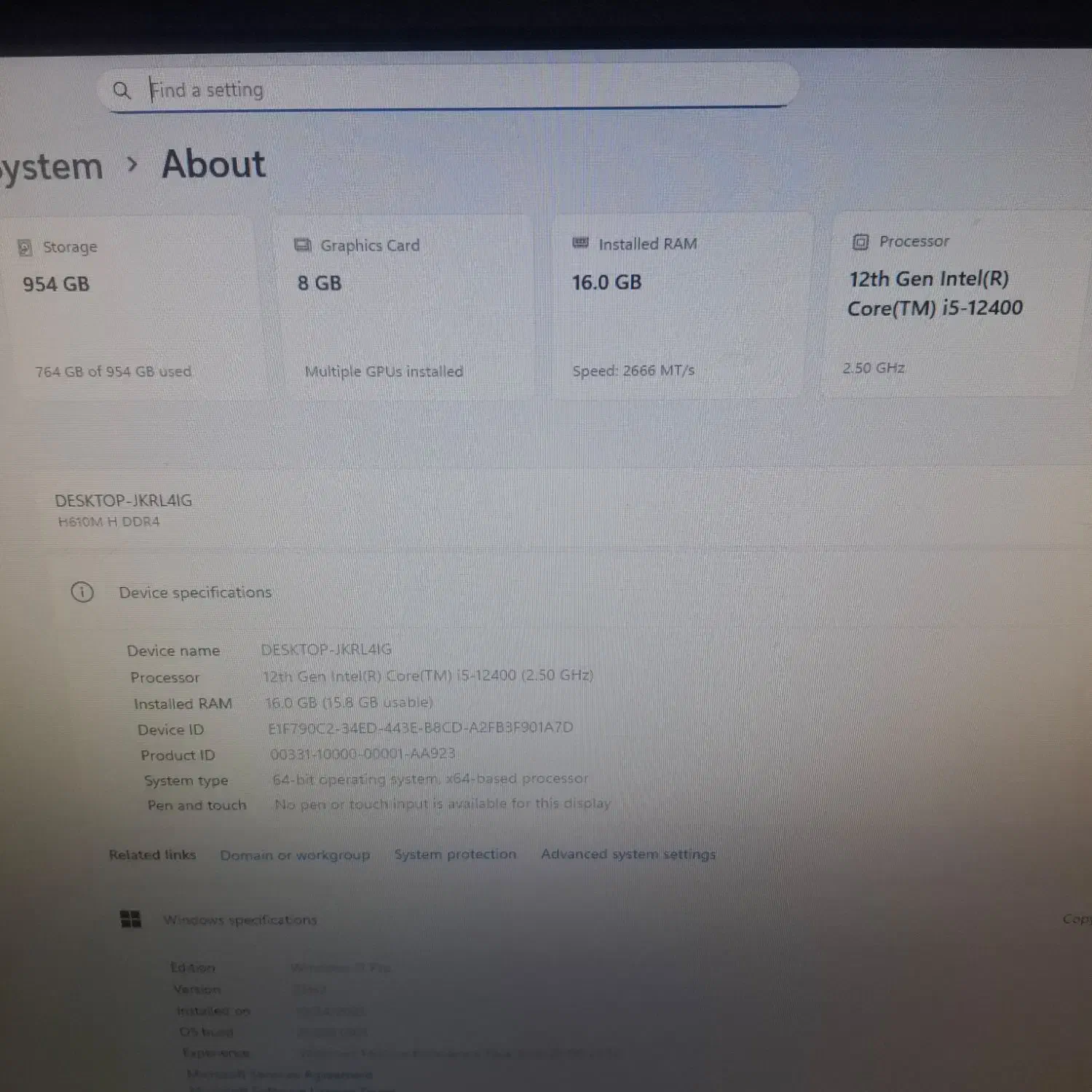This screenshot has height=1092, width=1092.
Task: Click the "Device ID" row label
Action: point(171,729)
